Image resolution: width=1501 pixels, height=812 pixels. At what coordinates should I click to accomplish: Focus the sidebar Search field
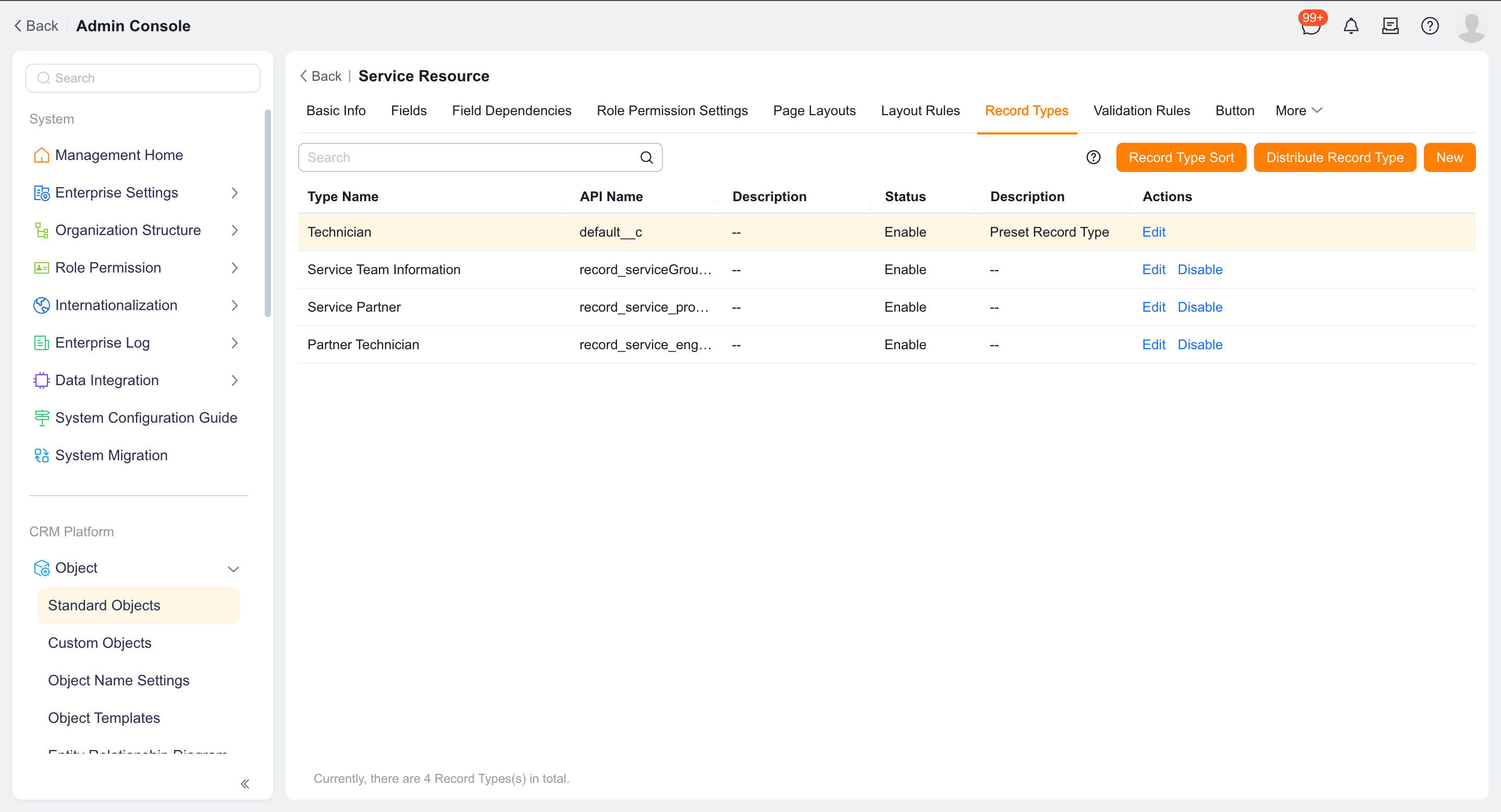(x=143, y=78)
